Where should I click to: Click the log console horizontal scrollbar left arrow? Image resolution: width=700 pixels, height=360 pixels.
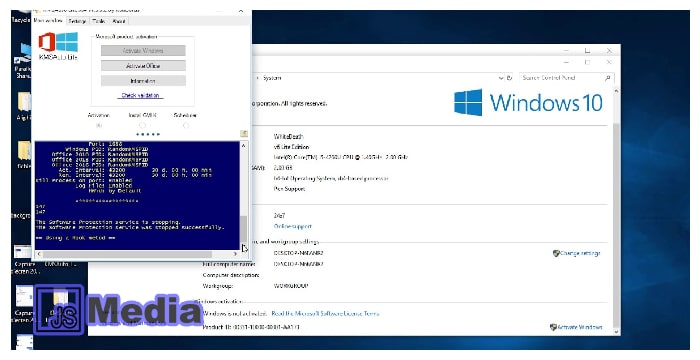point(39,254)
